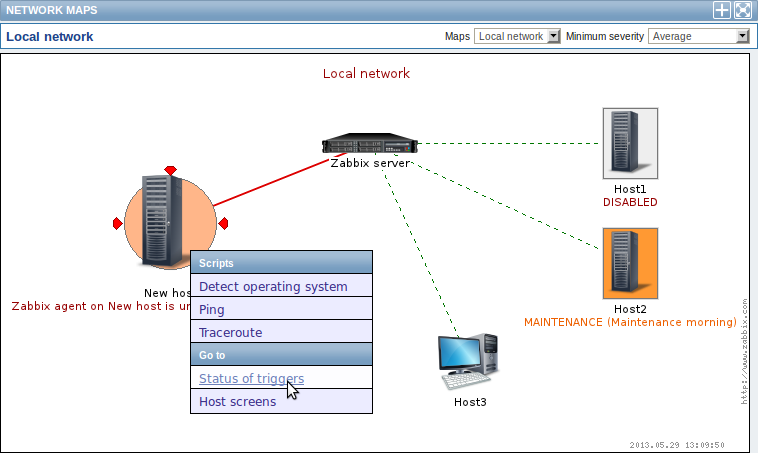The height and width of the screenshot is (453, 758).
Task: Click the map timestamp 2013.05.29
Action: (677, 445)
